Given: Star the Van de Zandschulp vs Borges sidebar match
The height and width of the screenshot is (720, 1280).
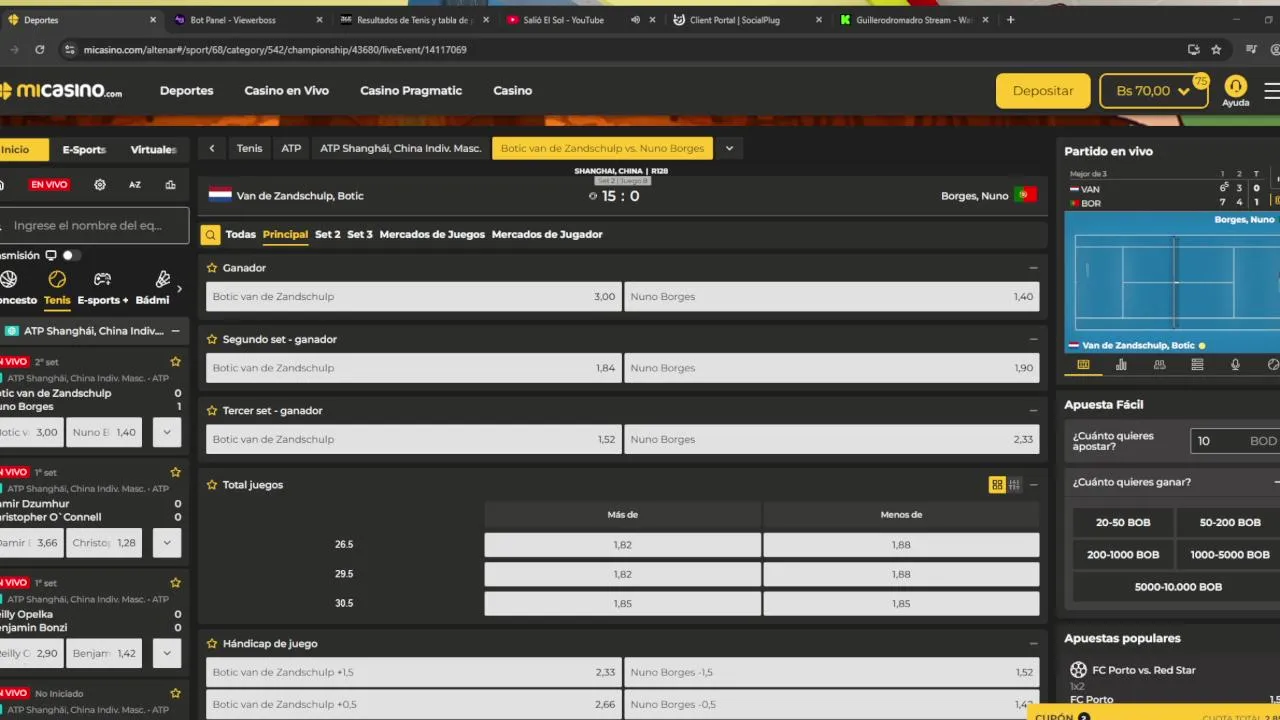Looking at the screenshot, I should (175, 362).
